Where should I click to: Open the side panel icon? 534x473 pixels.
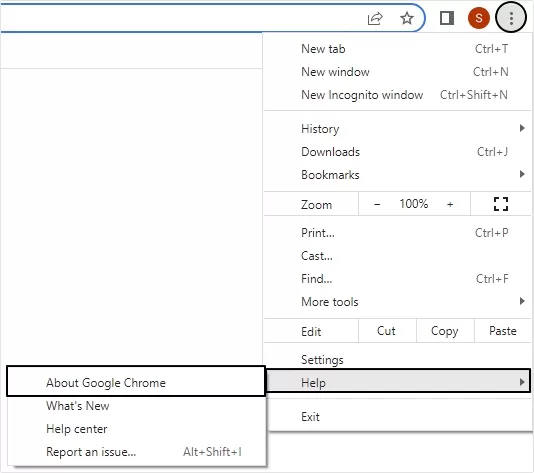(x=447, y=18)
